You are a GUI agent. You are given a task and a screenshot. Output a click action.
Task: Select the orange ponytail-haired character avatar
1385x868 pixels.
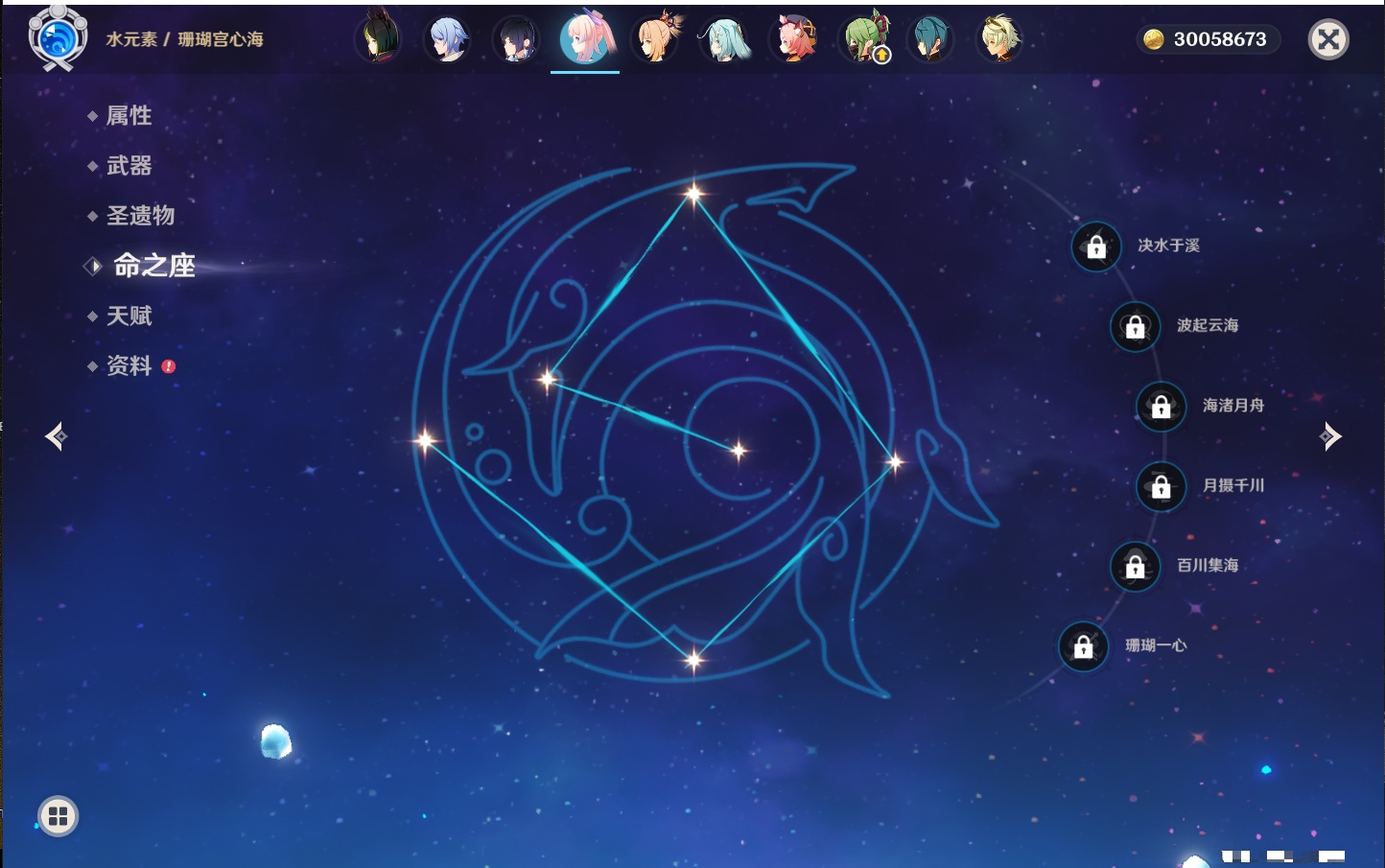tap(655, 39)
